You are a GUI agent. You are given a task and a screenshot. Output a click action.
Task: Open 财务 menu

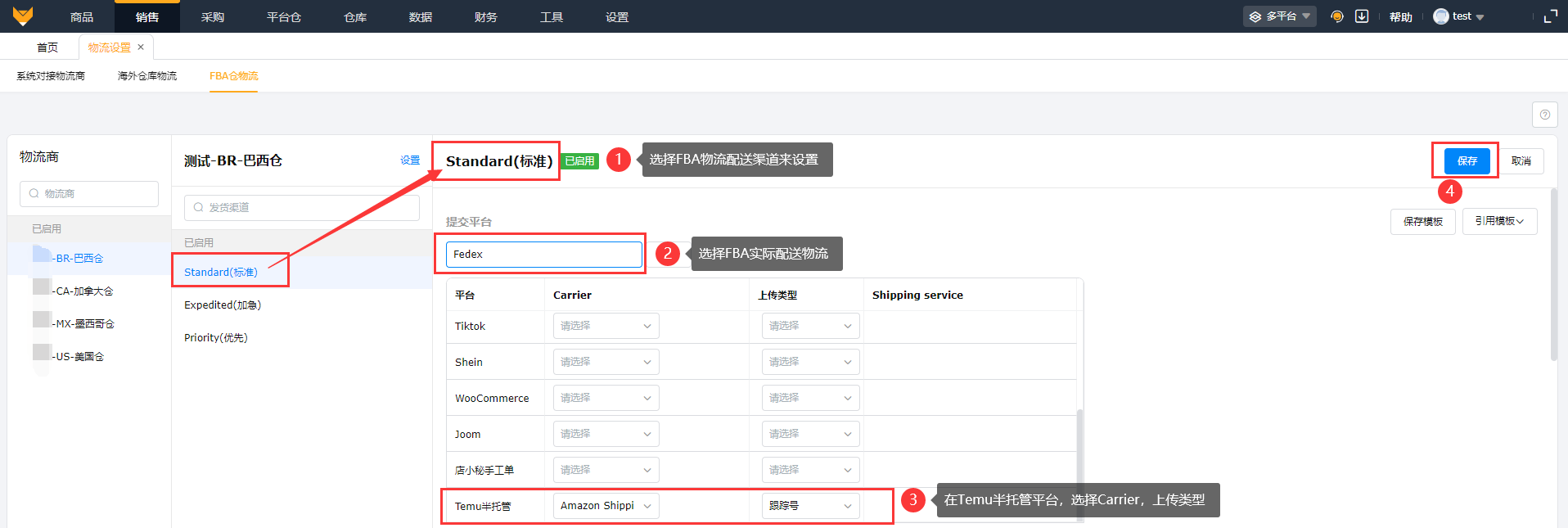pos(486,16)
